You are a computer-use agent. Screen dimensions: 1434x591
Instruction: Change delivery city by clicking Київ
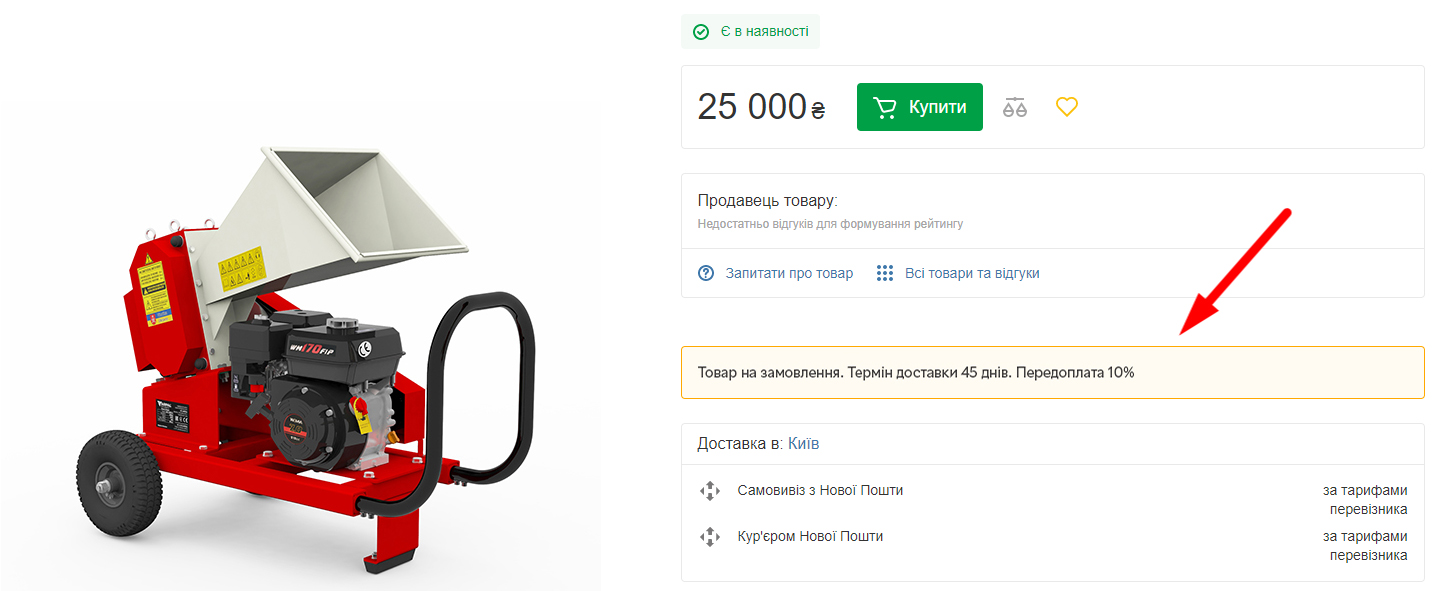803,443
